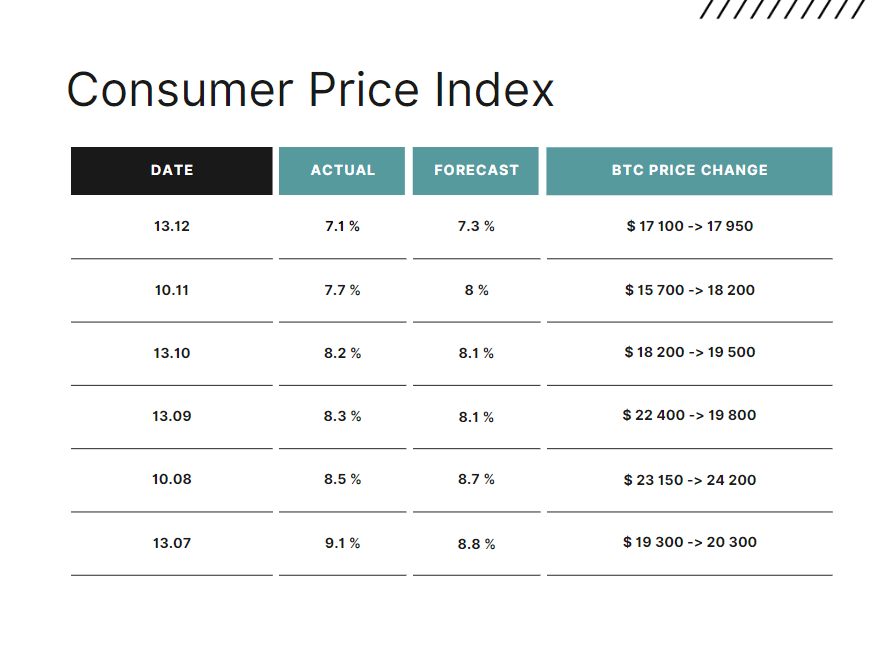This screenshot has height=655, width=873.
Task: Select the 13.12 date cell
Action: 172,226
